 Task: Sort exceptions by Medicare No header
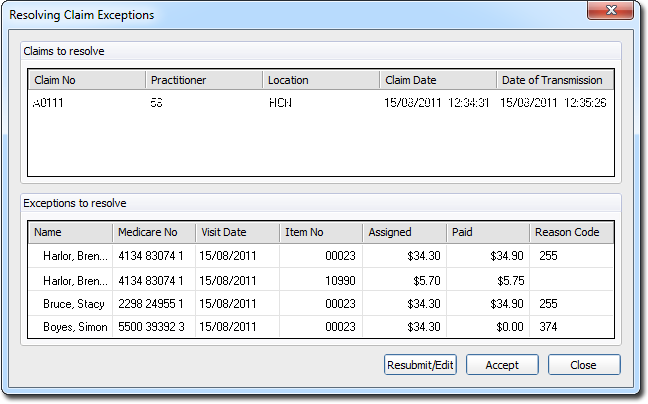pos(152,232)
